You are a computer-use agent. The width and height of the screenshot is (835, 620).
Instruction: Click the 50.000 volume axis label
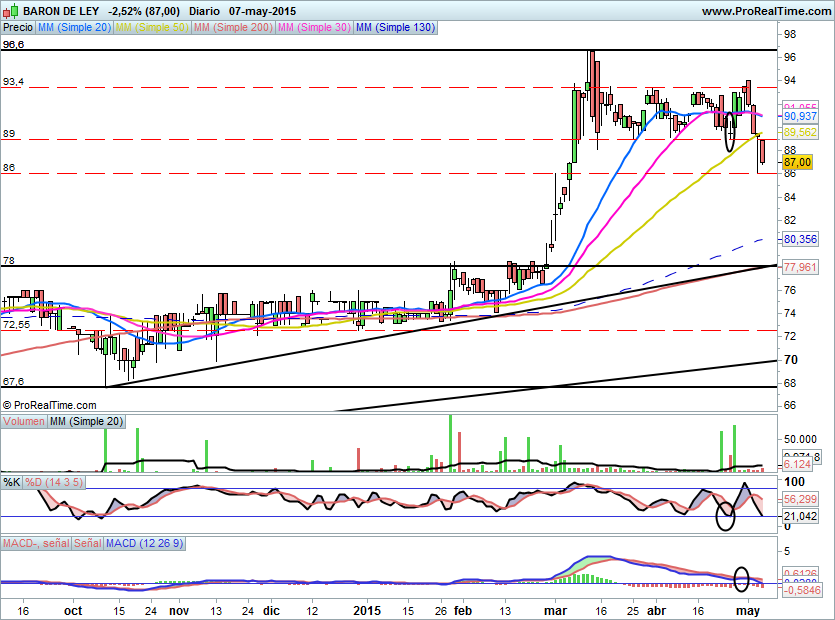click(800, 439)
